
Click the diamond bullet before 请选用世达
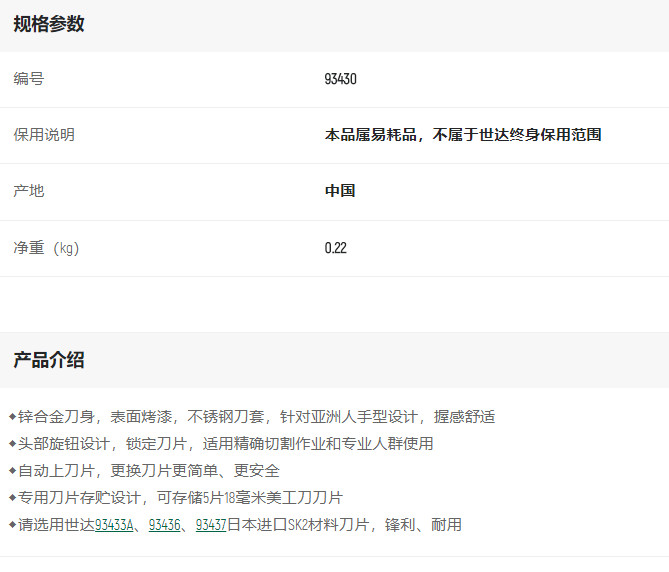12,524
